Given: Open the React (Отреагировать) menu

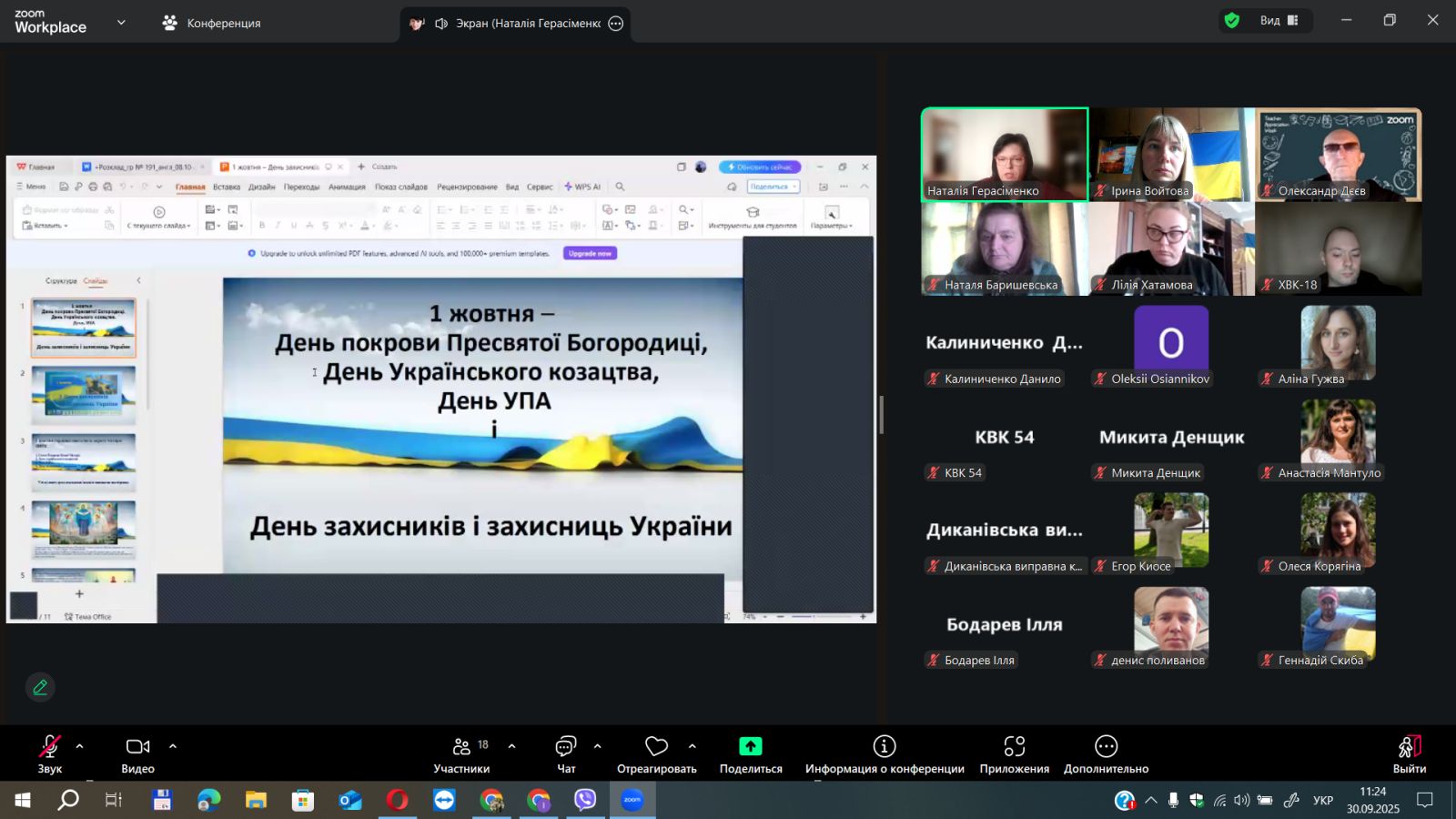Looking at the screenshot, I should tap(656, 754).
